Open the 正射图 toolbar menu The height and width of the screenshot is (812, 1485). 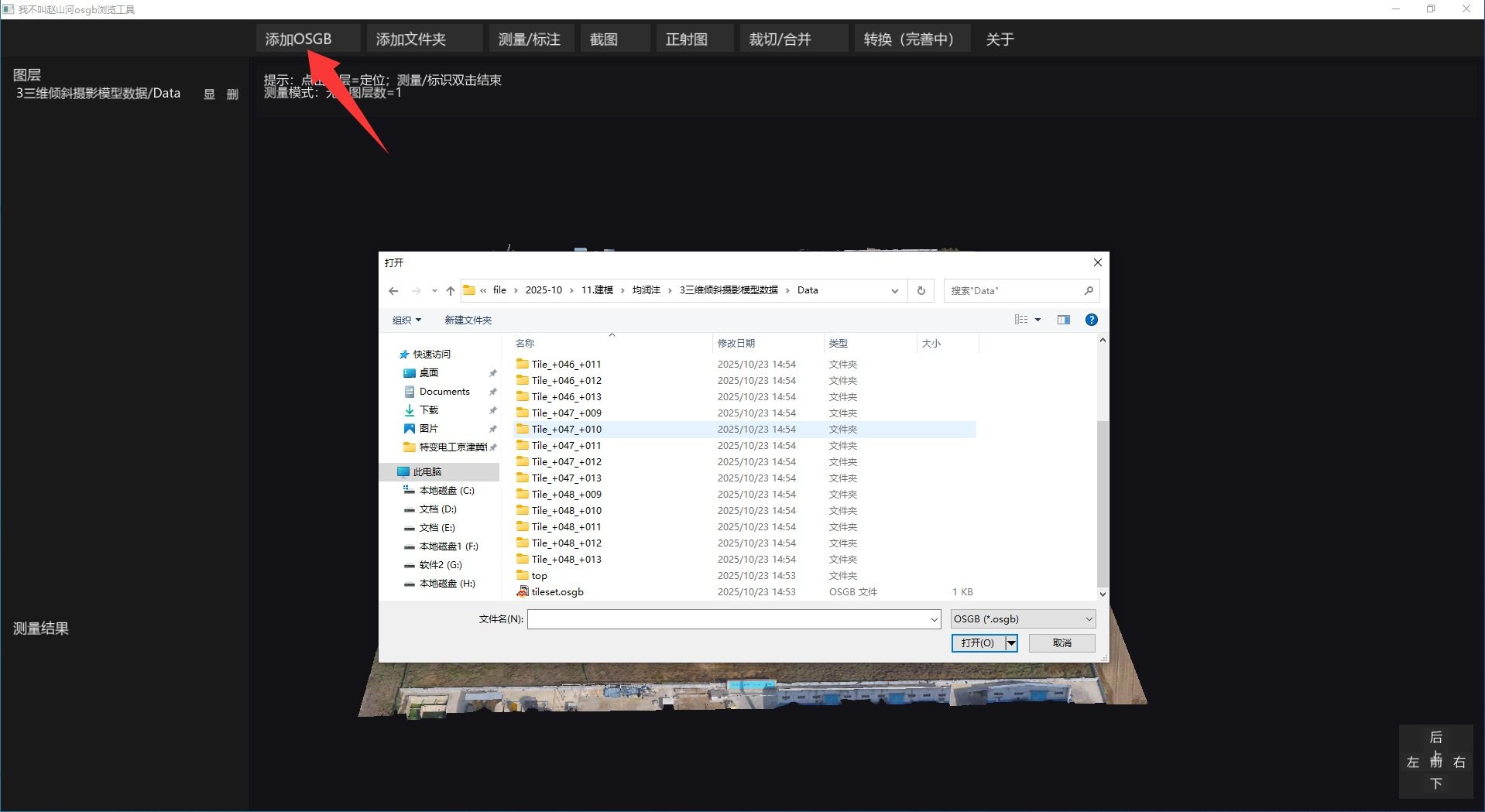688,38
